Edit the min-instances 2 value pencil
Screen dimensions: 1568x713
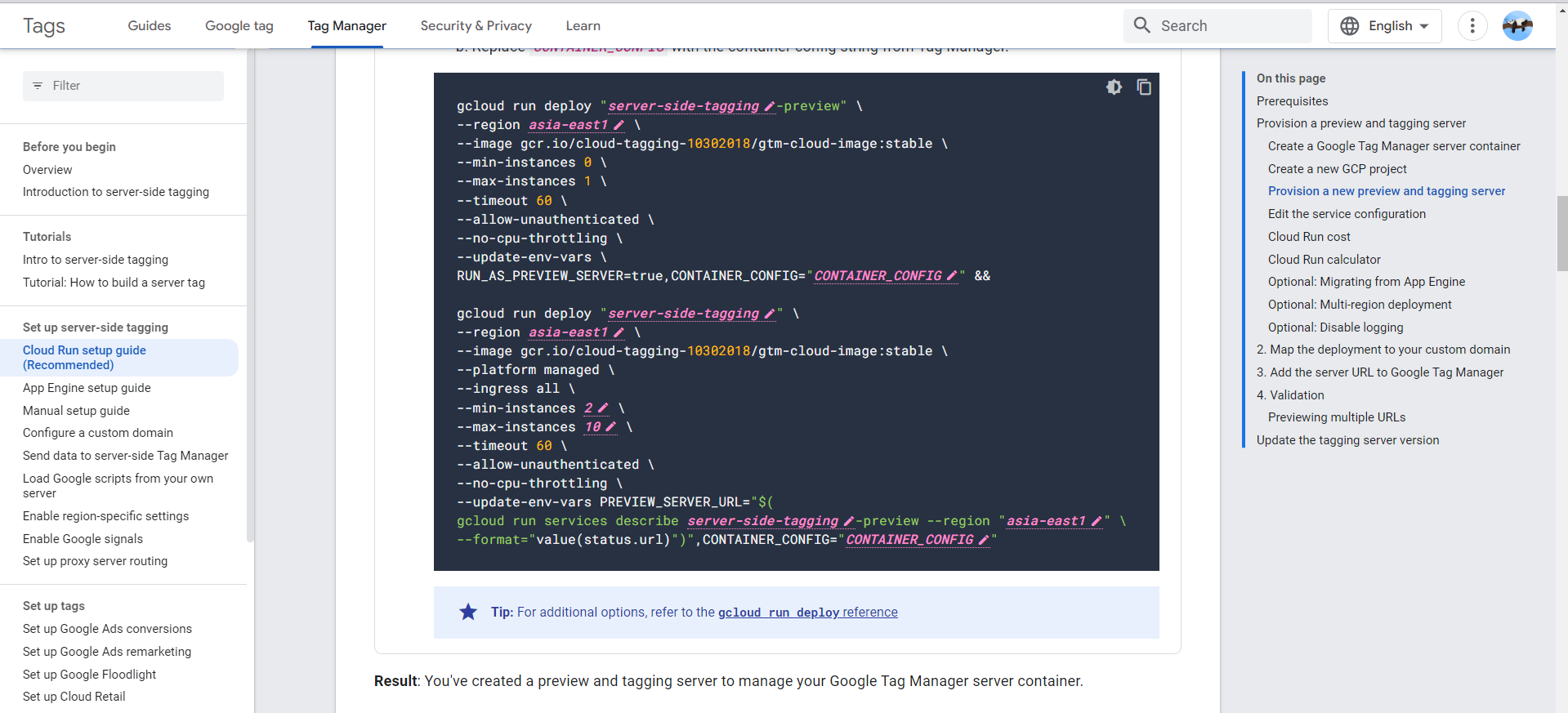click(x=603, y=408)
